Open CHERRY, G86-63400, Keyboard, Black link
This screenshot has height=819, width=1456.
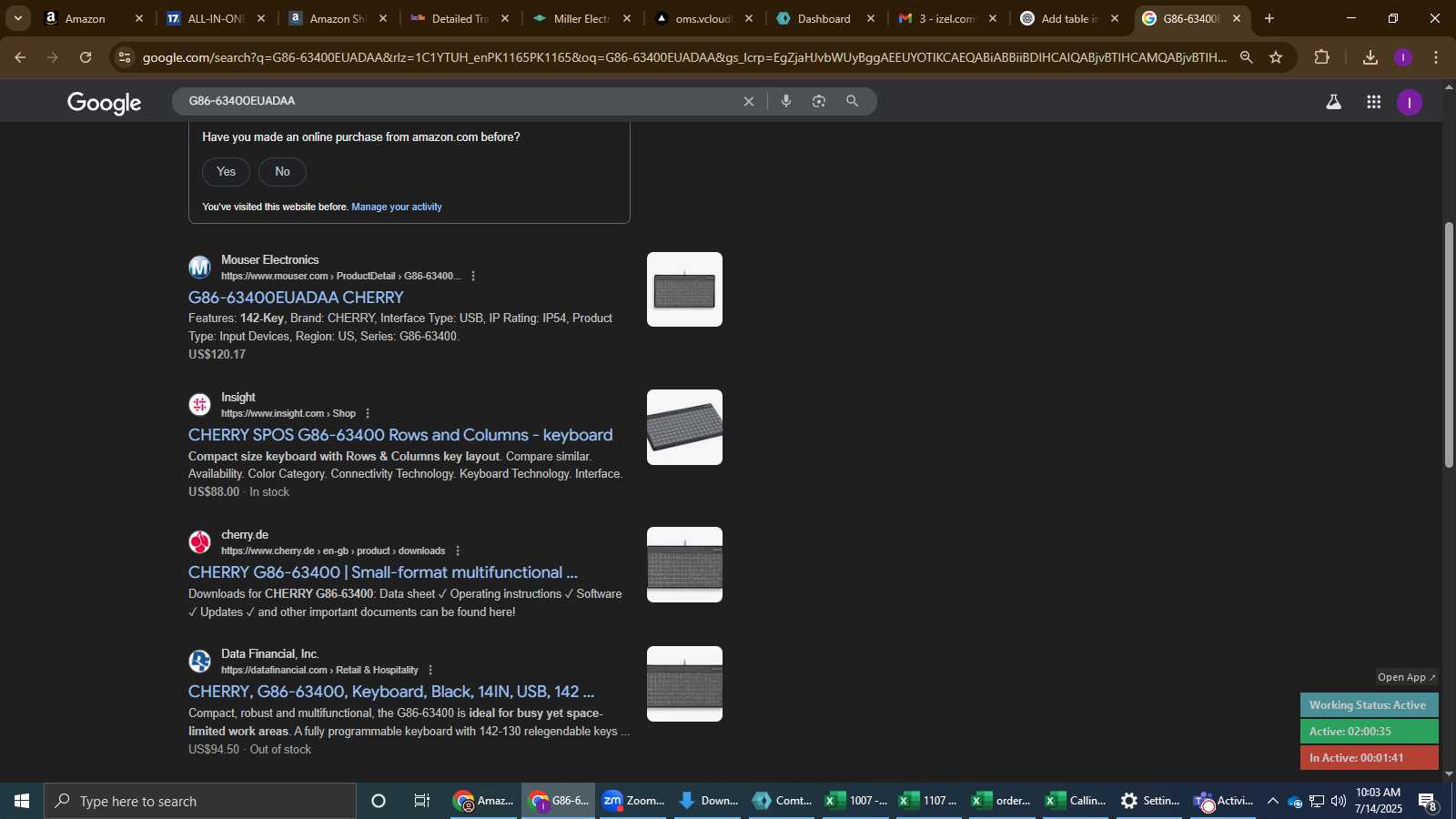click(x=391, y=692)
